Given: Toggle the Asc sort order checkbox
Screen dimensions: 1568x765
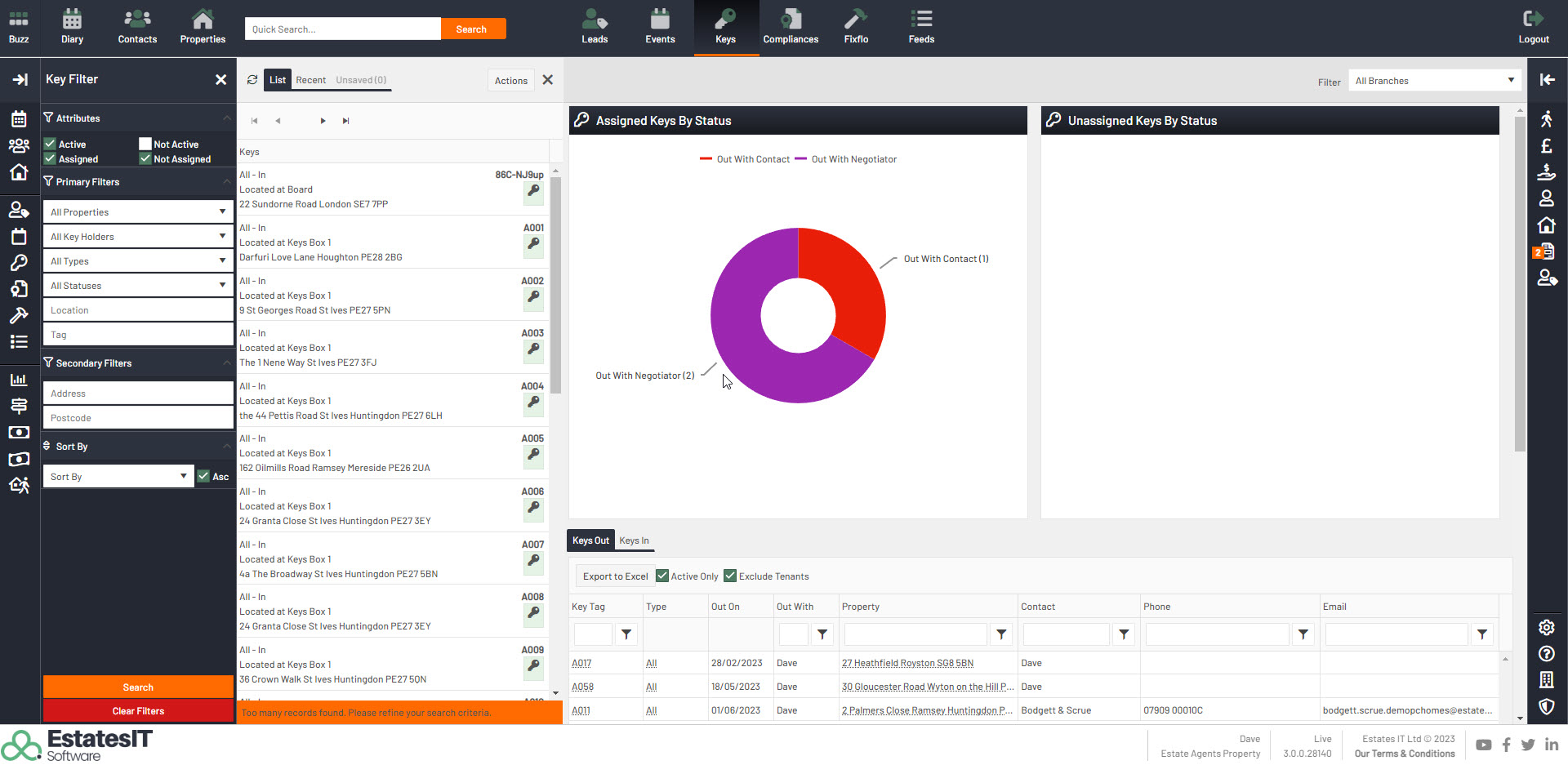Looking at the screenshot, I should coord(203,476).
